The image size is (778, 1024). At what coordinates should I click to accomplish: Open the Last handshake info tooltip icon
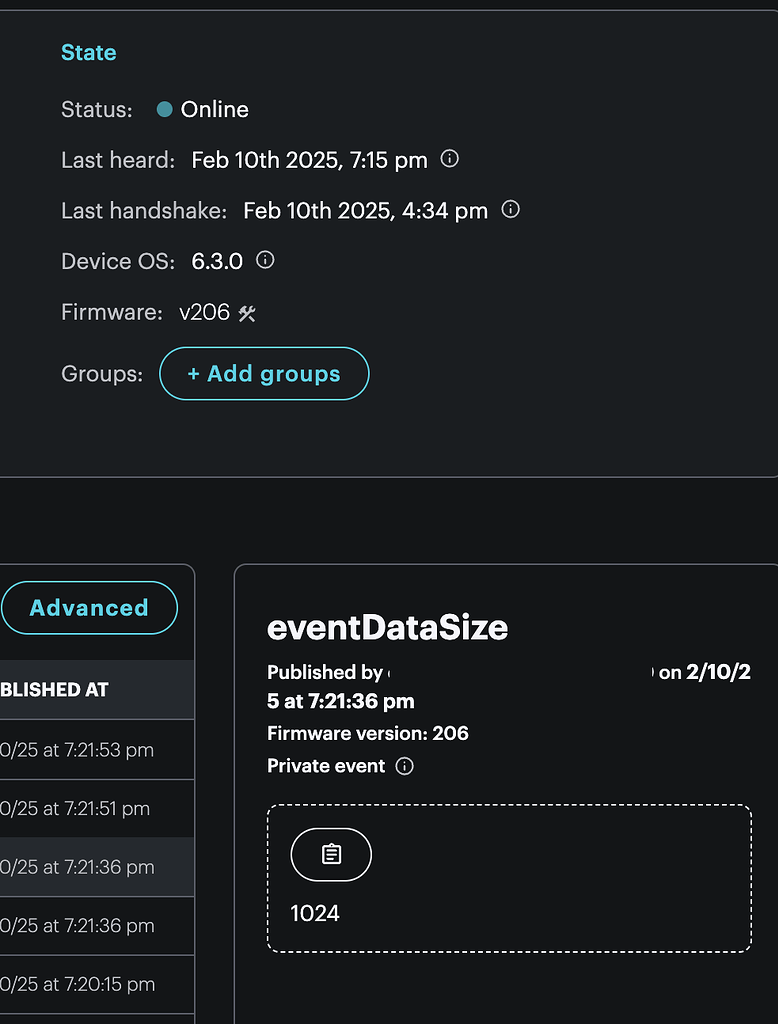(x=510, y=210)
